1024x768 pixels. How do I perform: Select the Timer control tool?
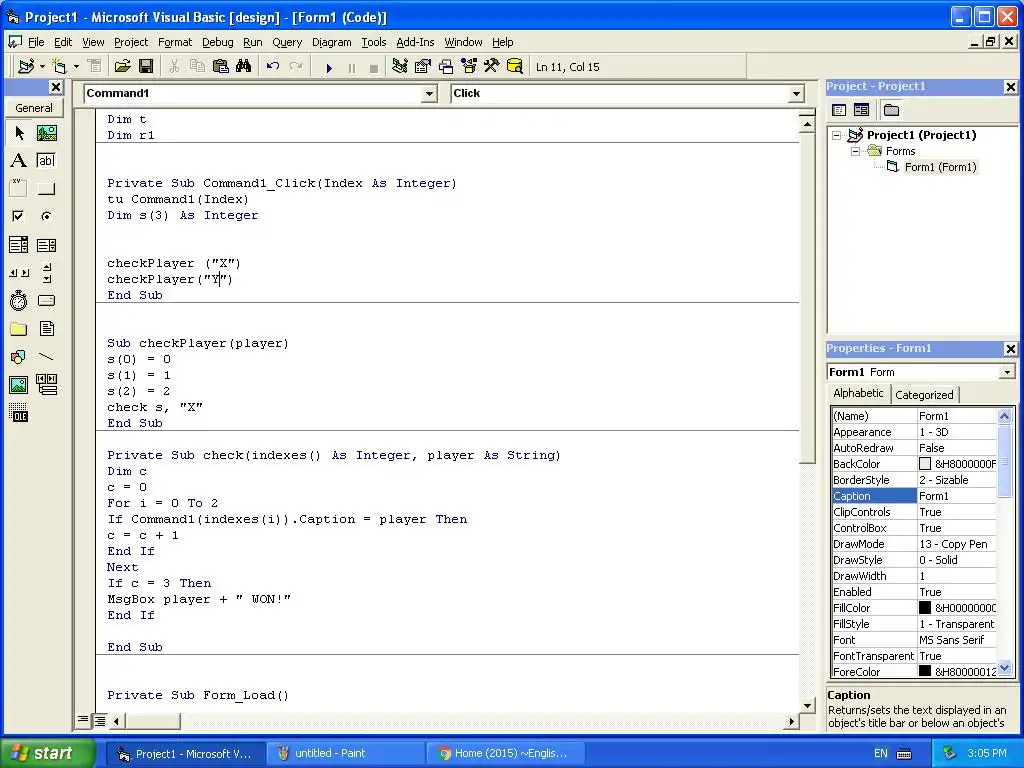coord(19,301)
